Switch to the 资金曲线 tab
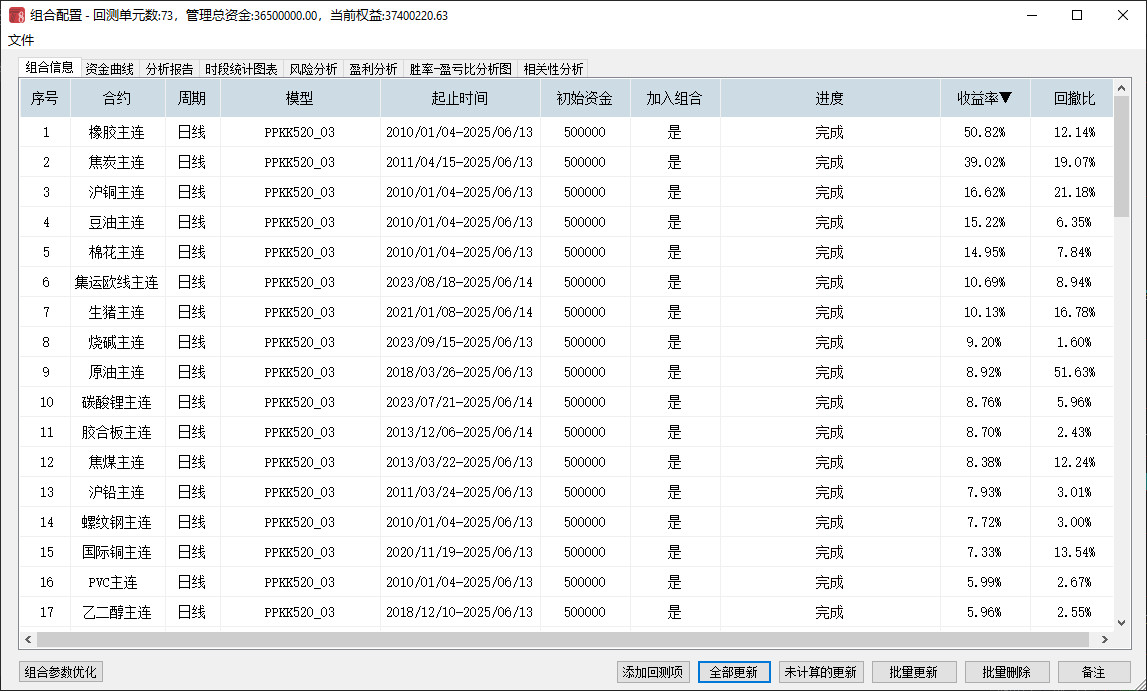The width and height of the screenshot is (1147, 691). 109,69
